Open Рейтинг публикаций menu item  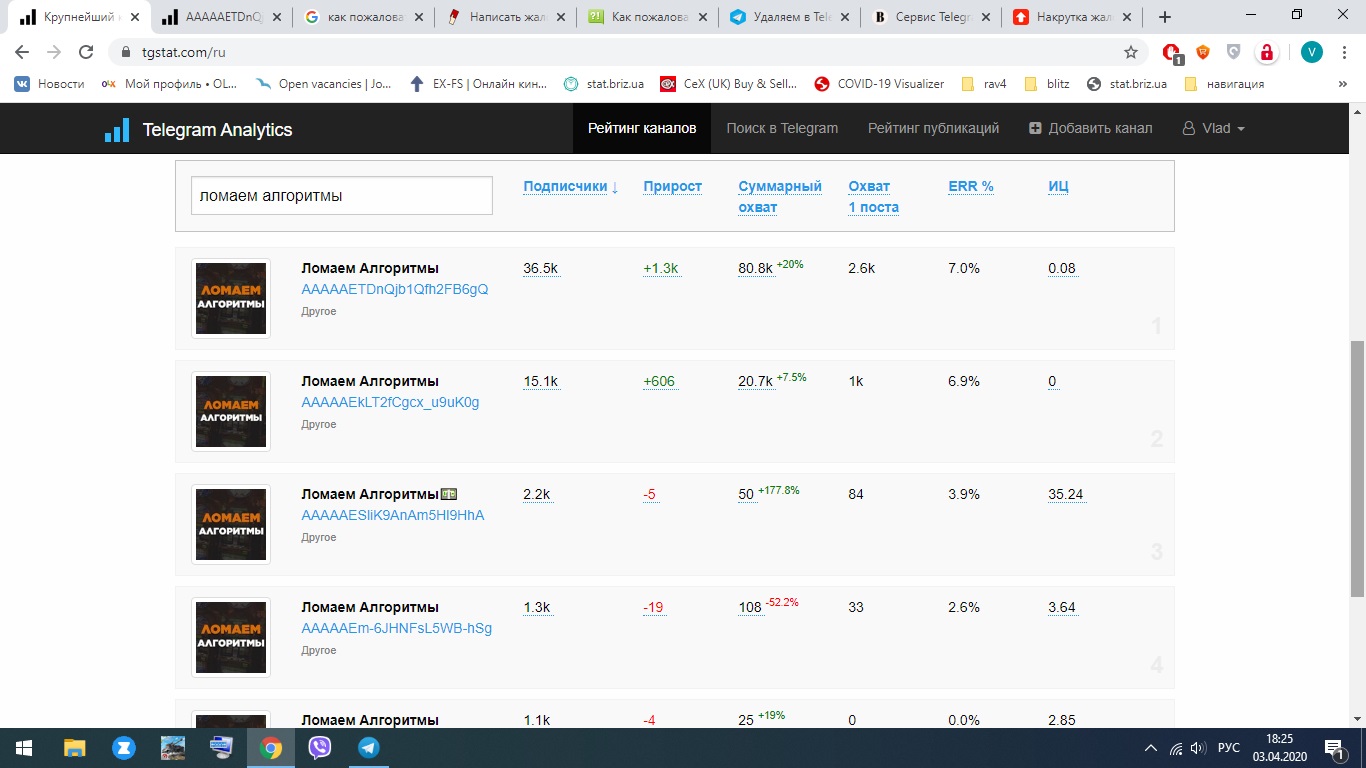coord(933,128)
